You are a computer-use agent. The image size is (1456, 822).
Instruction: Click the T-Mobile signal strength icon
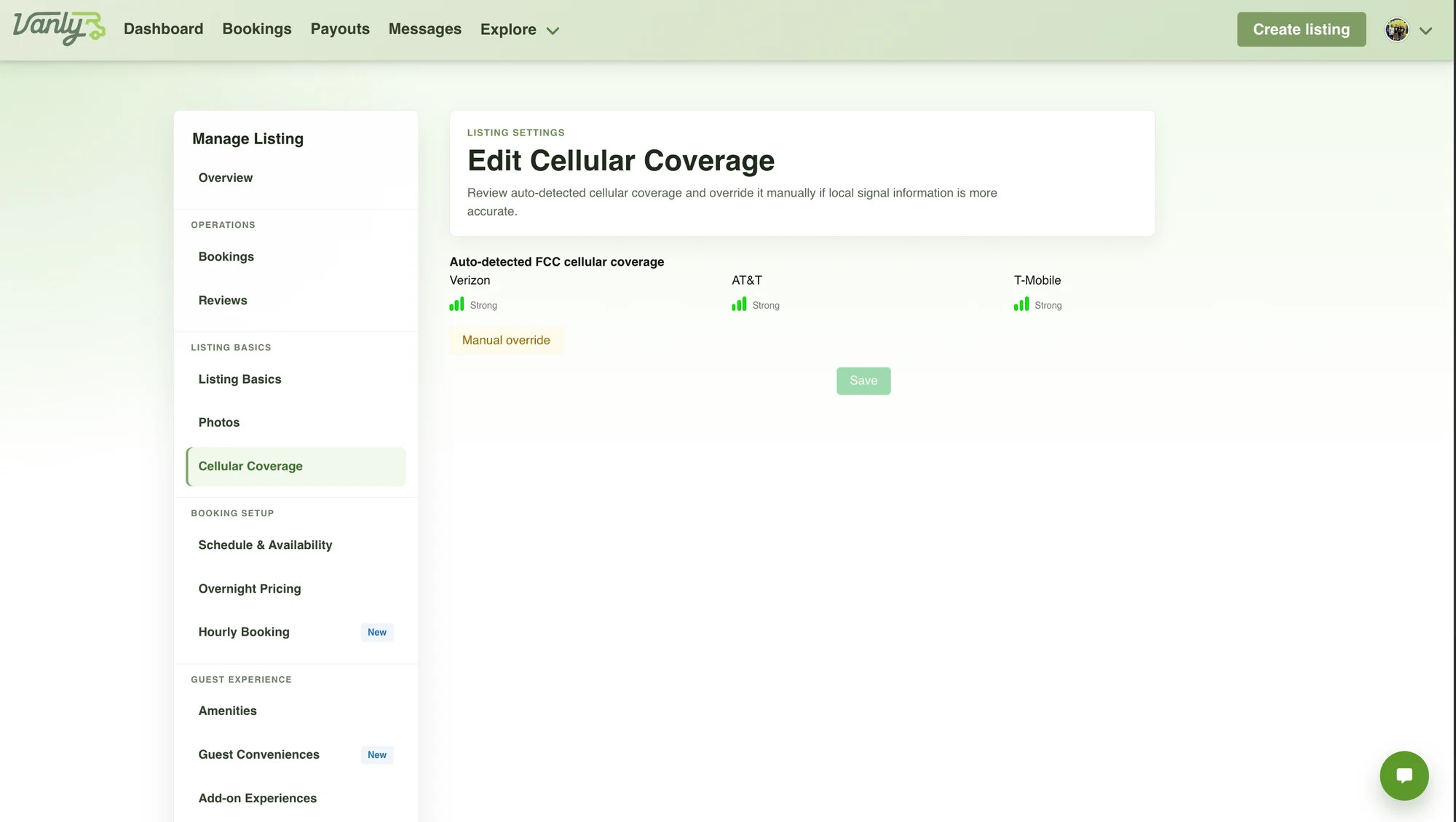tap(1021, 304)
